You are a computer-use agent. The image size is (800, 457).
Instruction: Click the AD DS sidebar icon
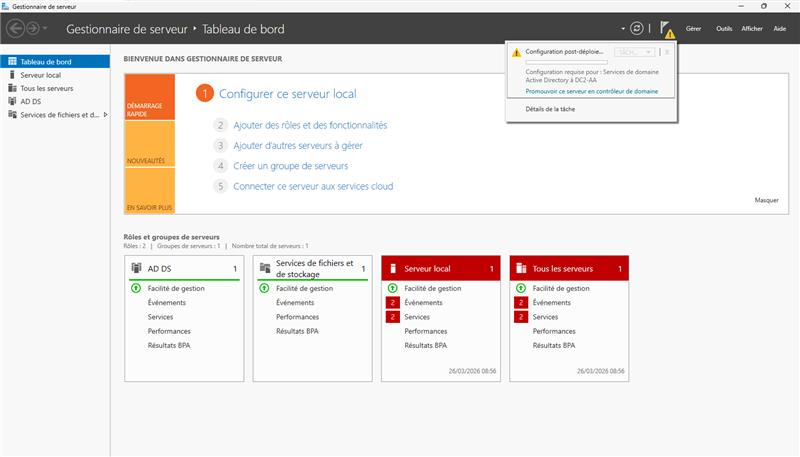click(12, 101)
